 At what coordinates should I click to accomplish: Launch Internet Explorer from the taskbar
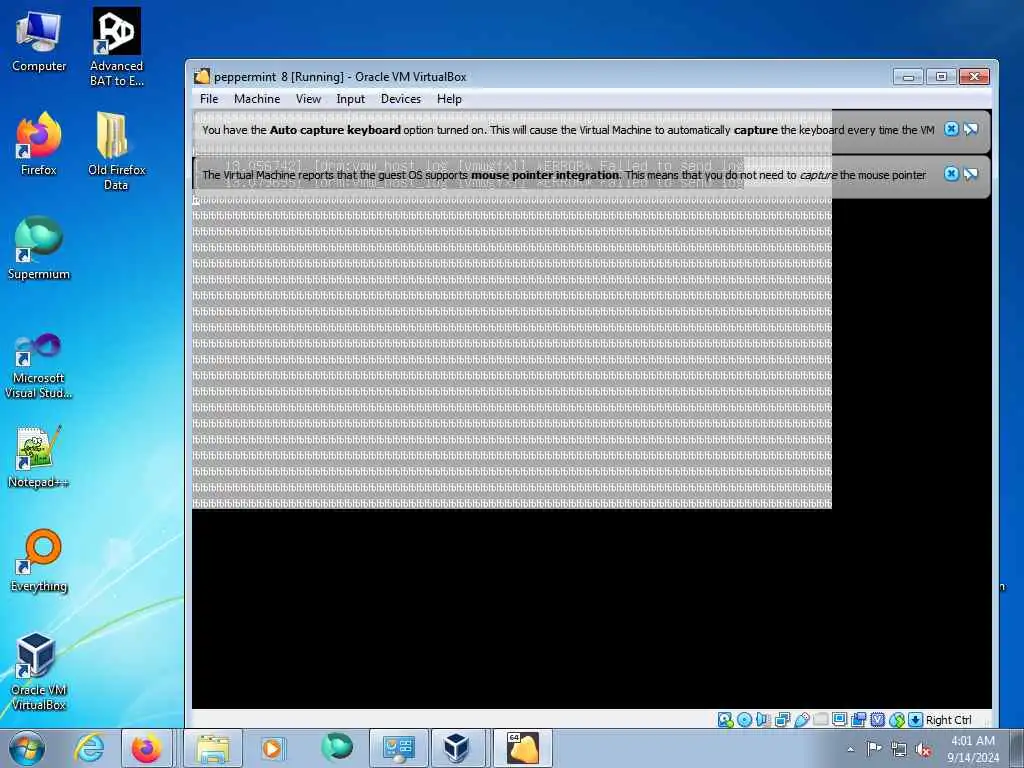[89, 748]
